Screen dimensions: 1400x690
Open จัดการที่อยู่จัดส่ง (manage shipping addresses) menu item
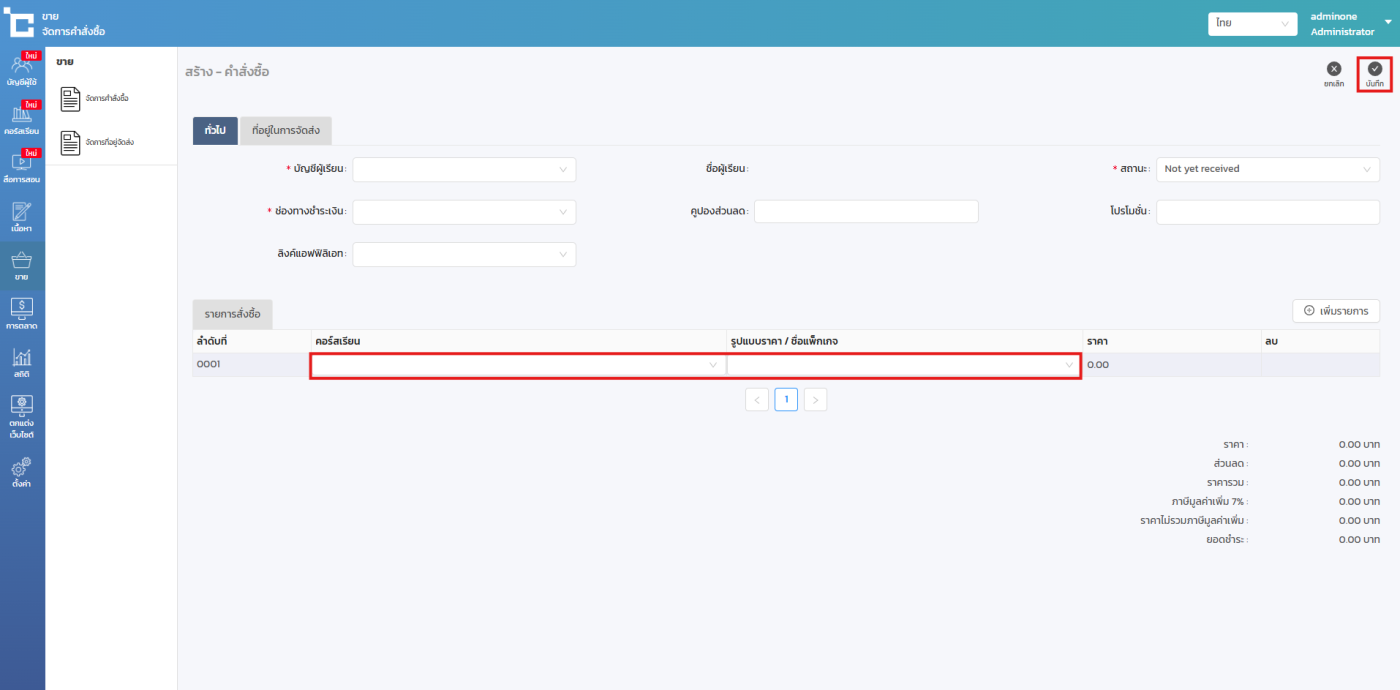pos(109,143)
